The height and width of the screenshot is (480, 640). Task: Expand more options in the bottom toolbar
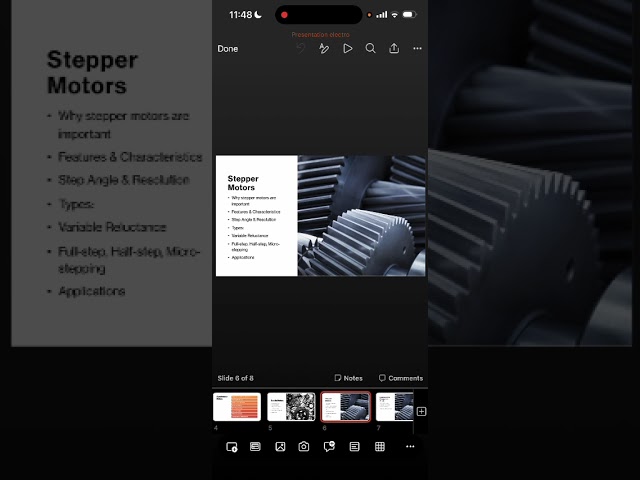(410, 447)
